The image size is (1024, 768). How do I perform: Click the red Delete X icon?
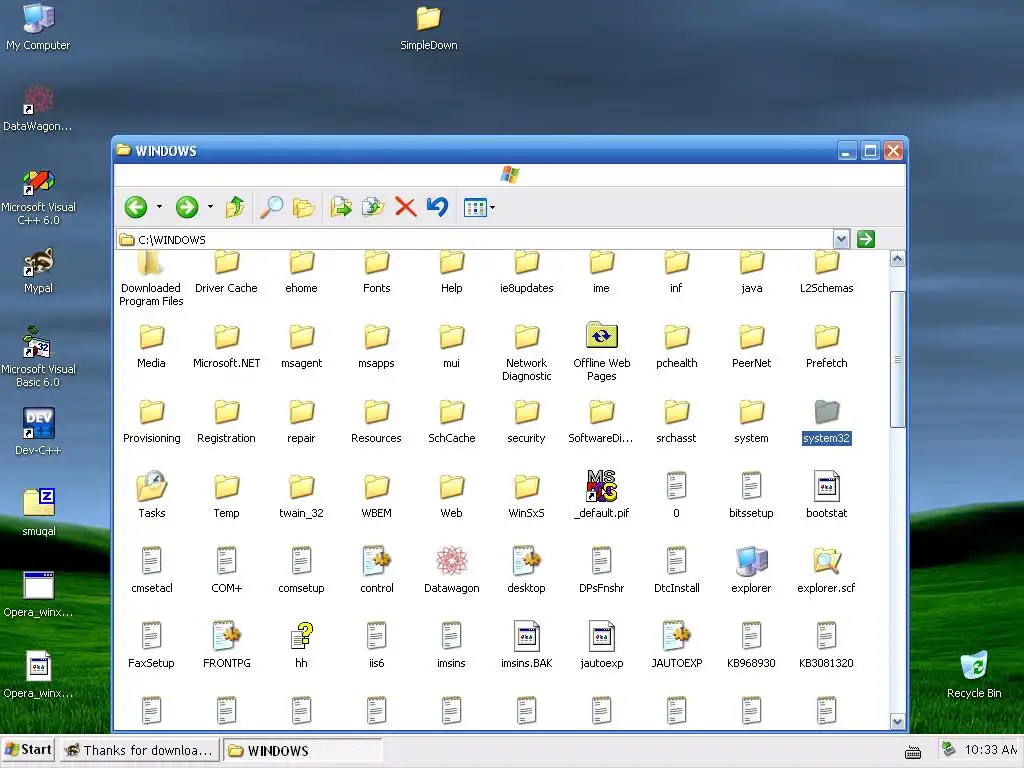406,208
